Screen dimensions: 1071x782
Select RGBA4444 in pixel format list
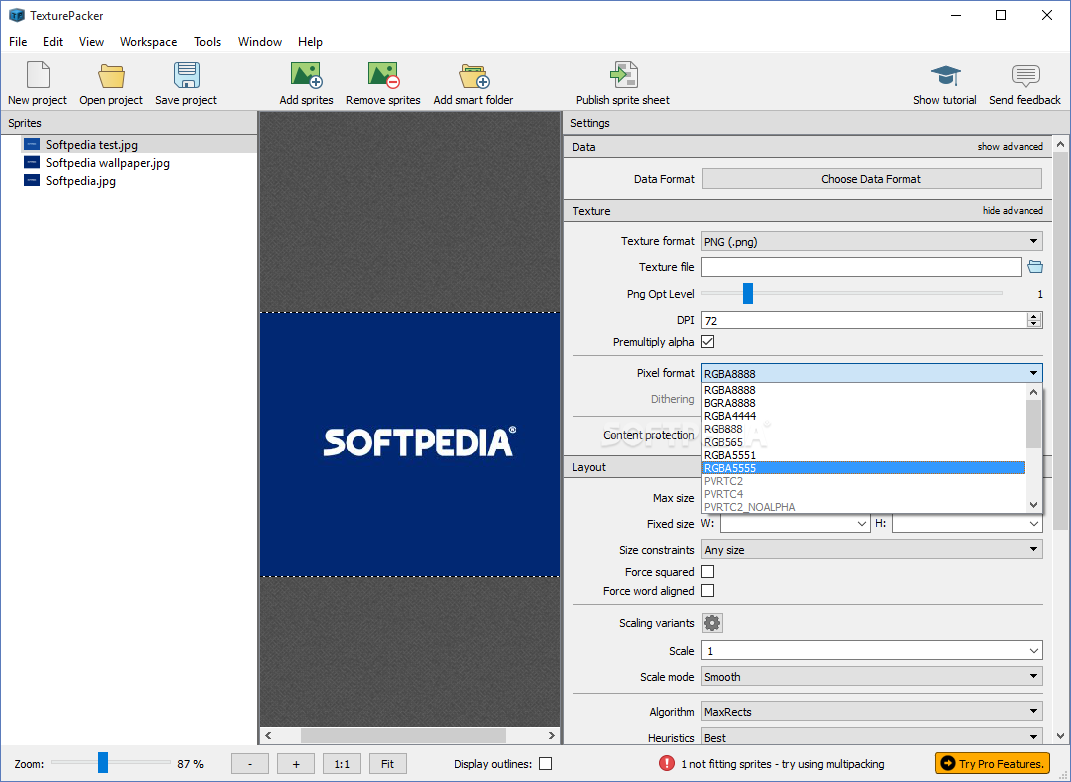tap(863, 416)
